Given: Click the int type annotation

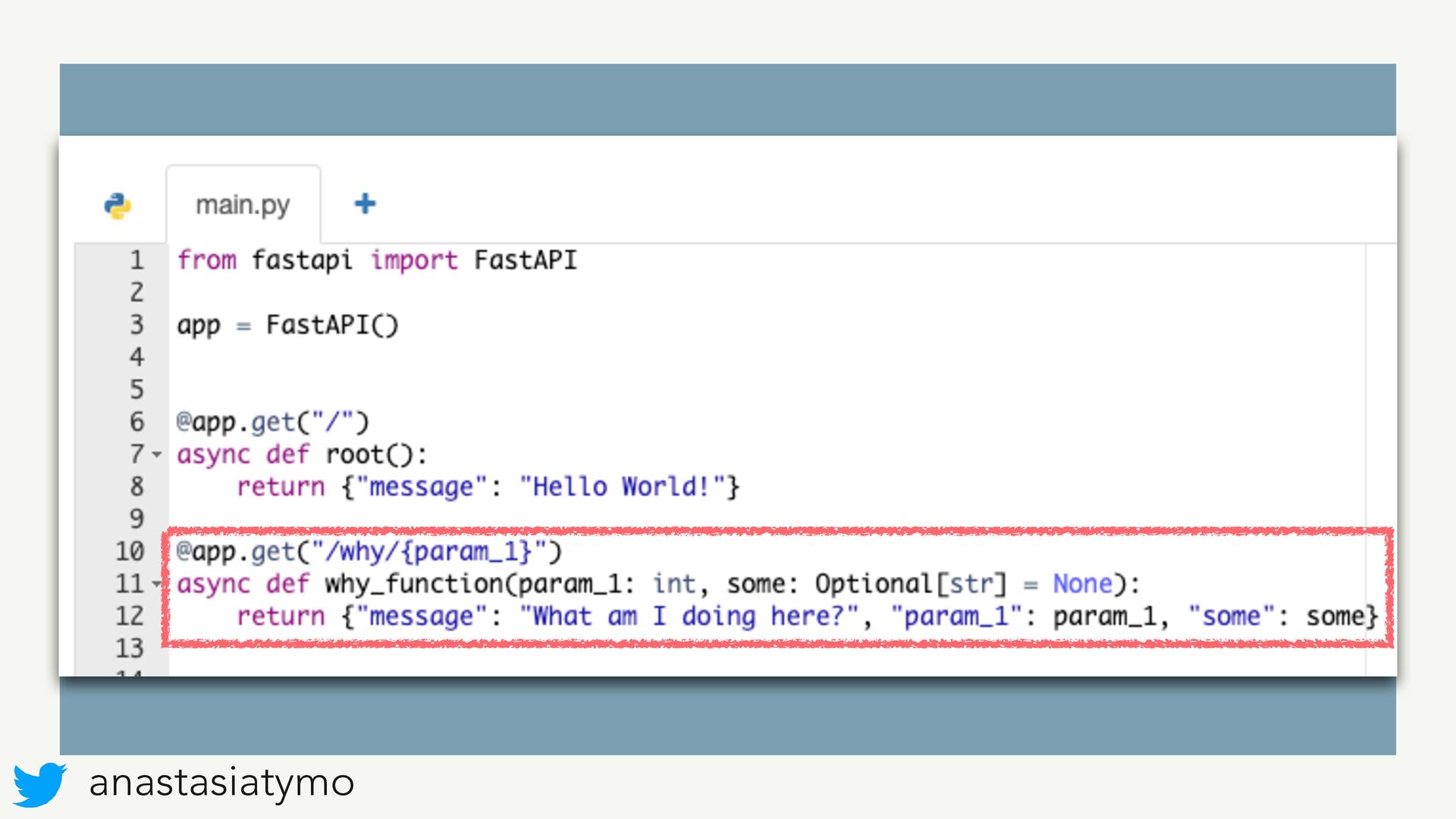Looking at the screenshot, I should [x=674, y=584].
